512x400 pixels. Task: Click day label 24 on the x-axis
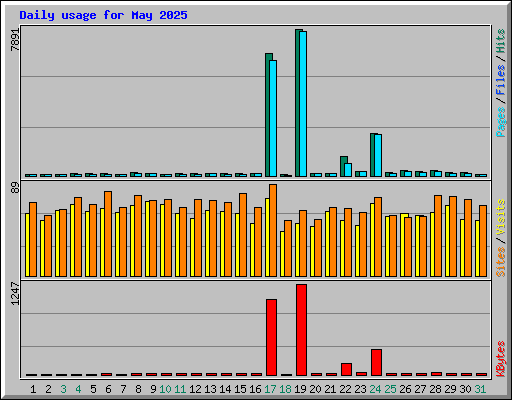pyautogui.click(x=375, y=389)
